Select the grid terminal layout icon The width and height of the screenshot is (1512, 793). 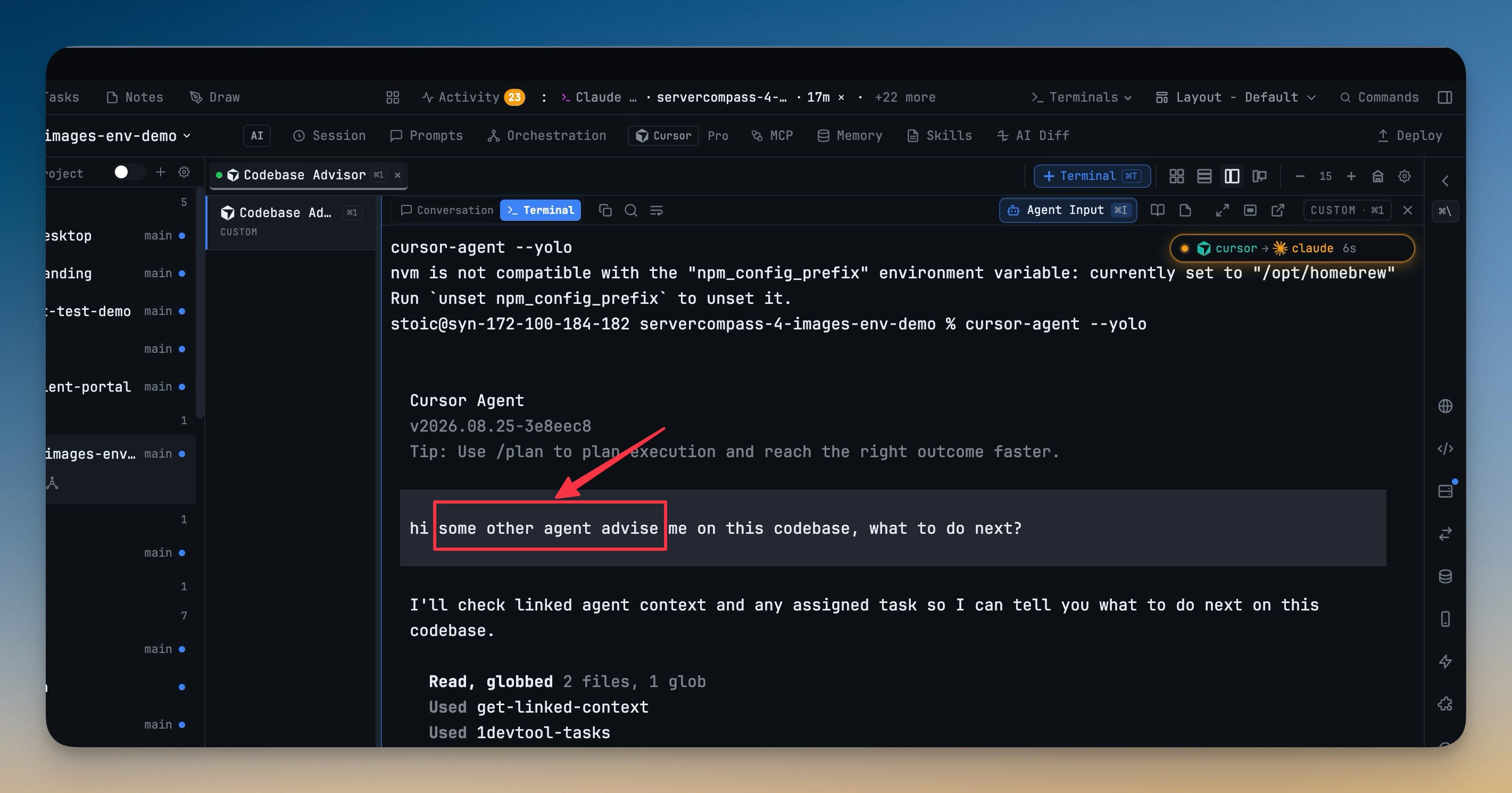click(1176, 176)
